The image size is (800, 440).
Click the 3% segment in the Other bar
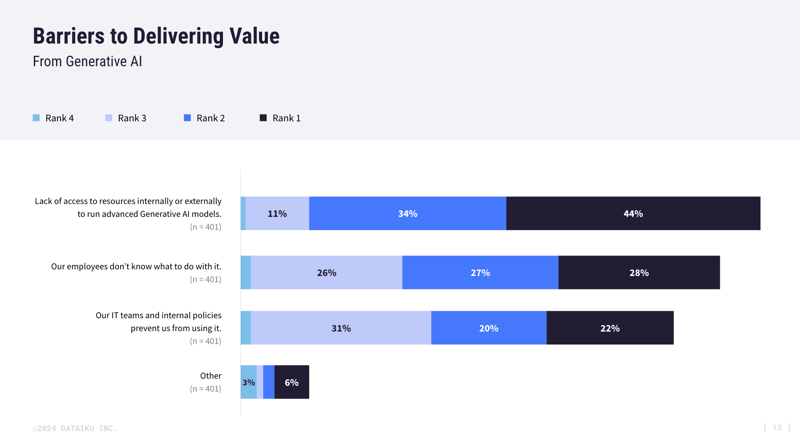[x=248, y=382]
